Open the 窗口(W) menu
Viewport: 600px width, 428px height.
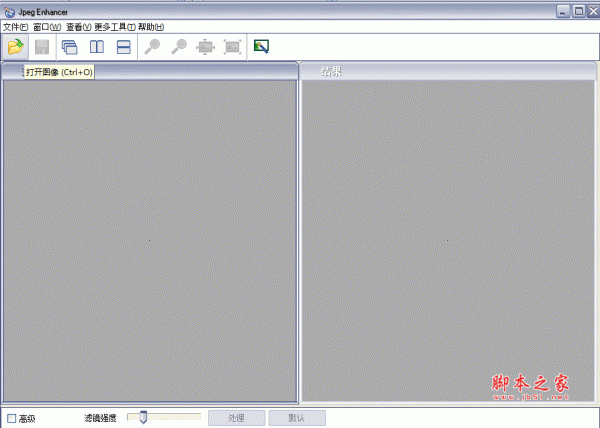tap(47, 27)
